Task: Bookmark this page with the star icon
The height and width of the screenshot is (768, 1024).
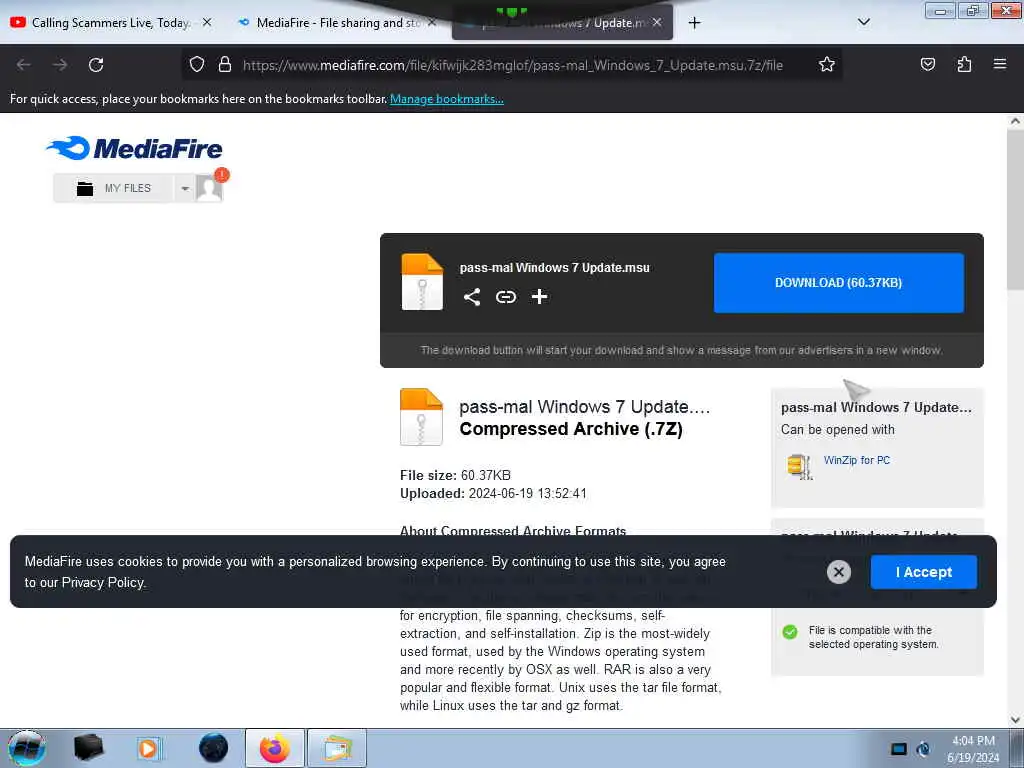Action: click(x=827, y=65)
